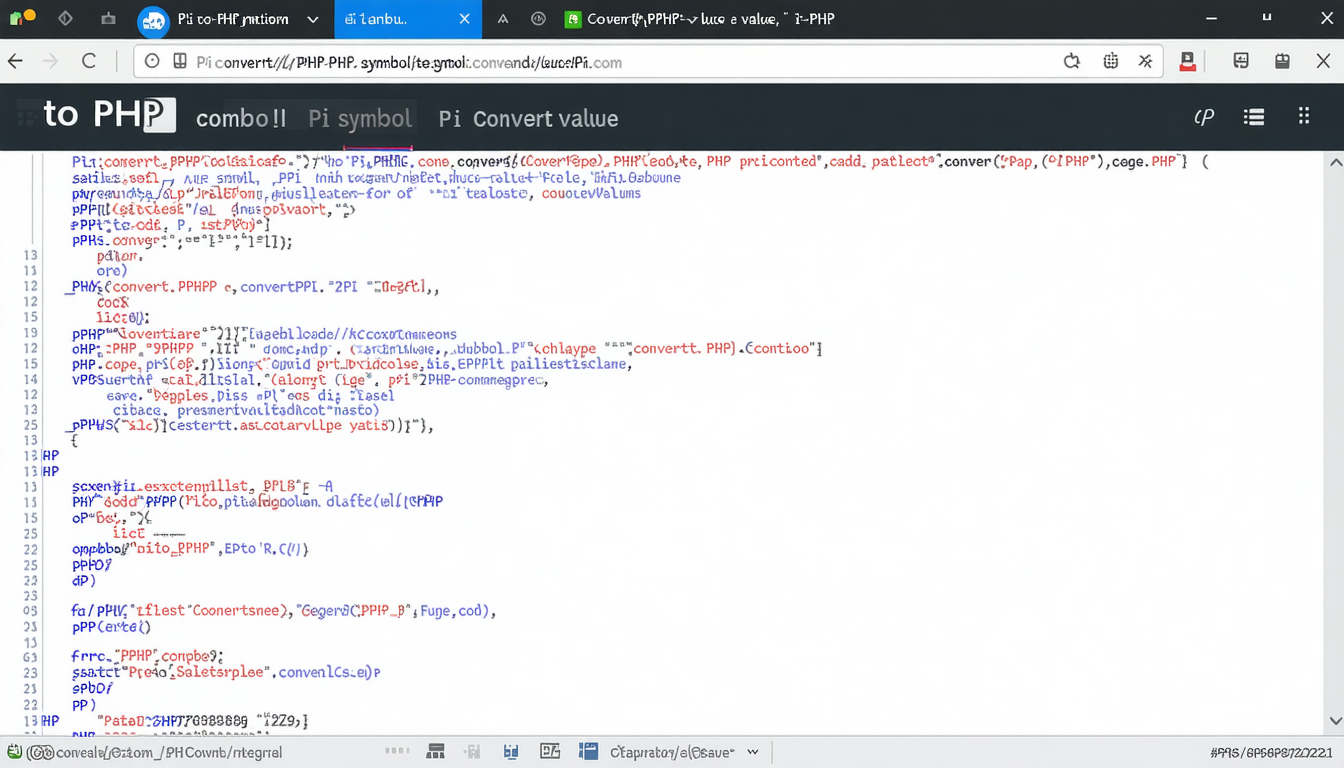1344x768 pixels.
Task: Reload the page with refresh icon
Action: coord(89,61)
